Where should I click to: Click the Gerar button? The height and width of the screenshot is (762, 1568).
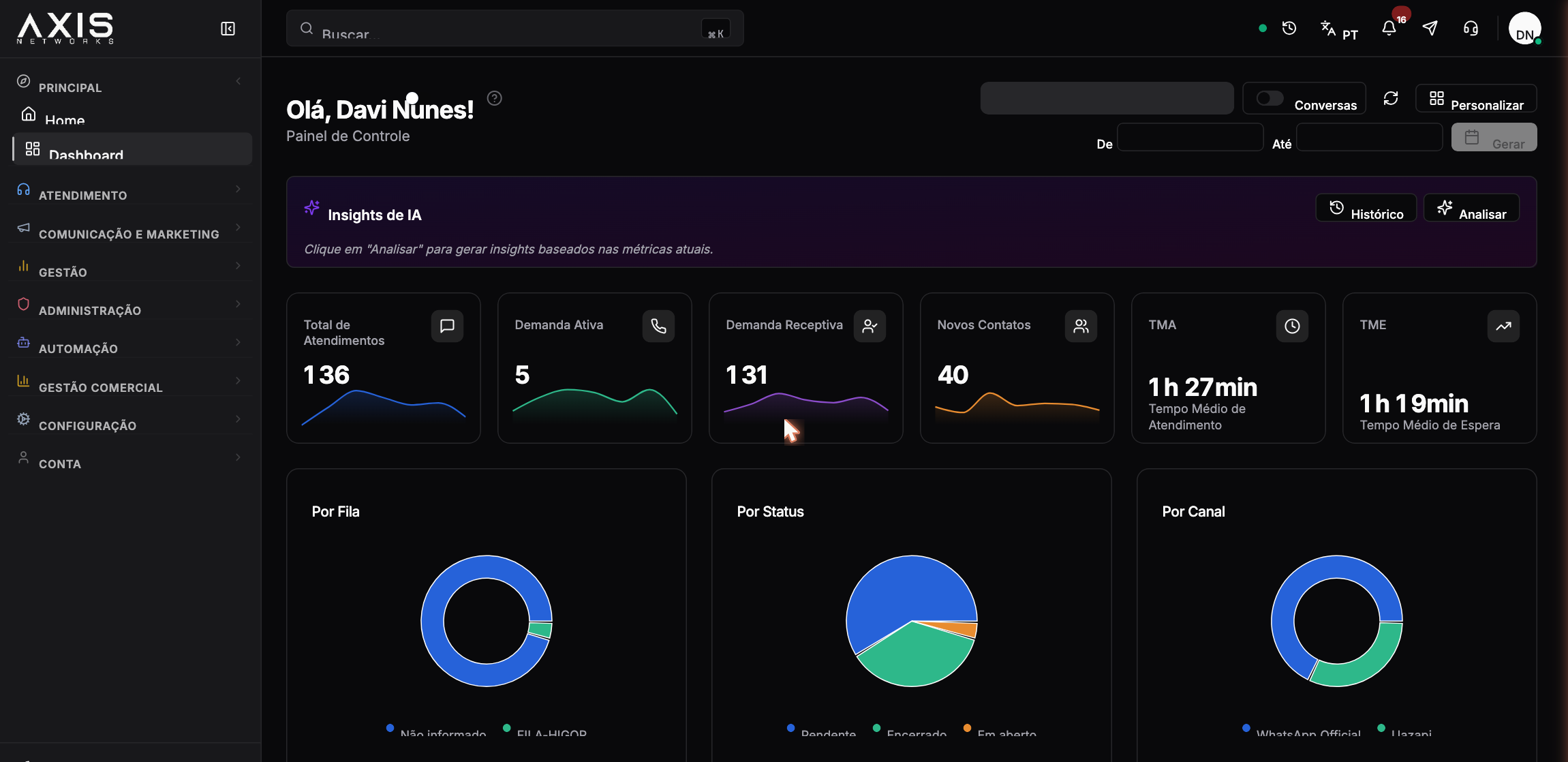click(1494, 137)
